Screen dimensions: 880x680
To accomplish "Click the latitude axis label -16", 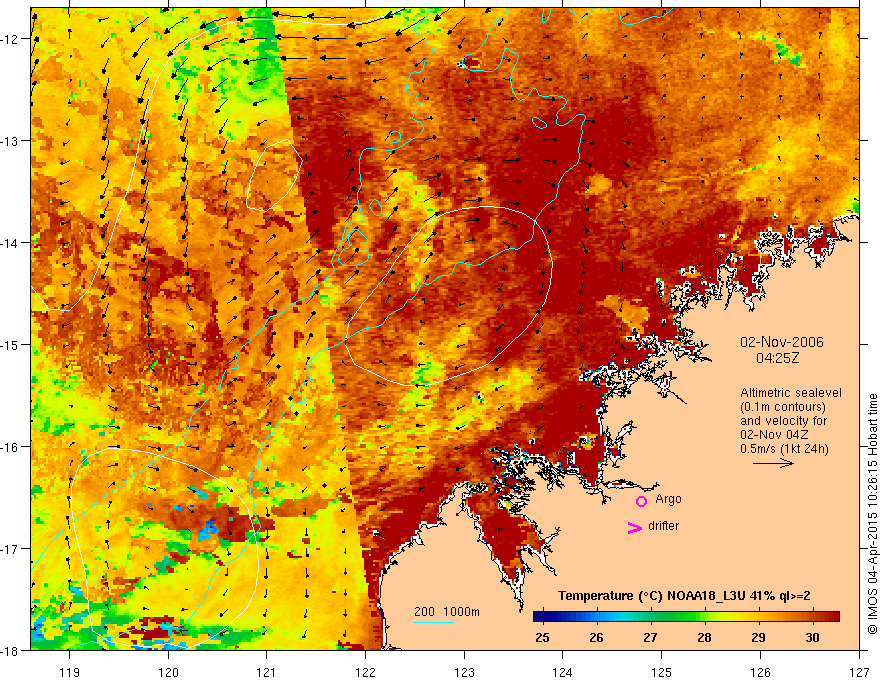I will [10, 447].
